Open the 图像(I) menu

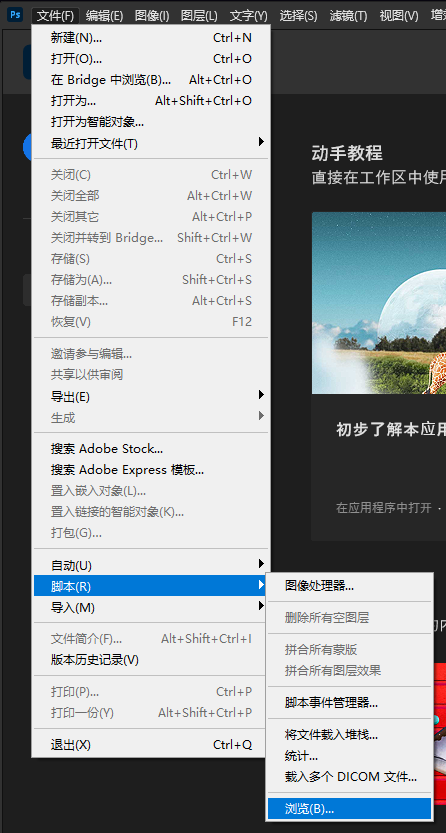(x=152, y=15)
